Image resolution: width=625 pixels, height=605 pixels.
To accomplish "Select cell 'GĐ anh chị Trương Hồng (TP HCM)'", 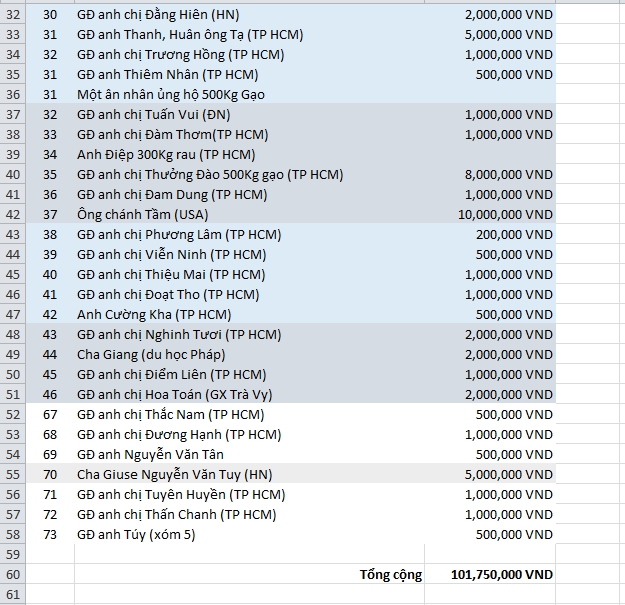I will coord(250,55).
